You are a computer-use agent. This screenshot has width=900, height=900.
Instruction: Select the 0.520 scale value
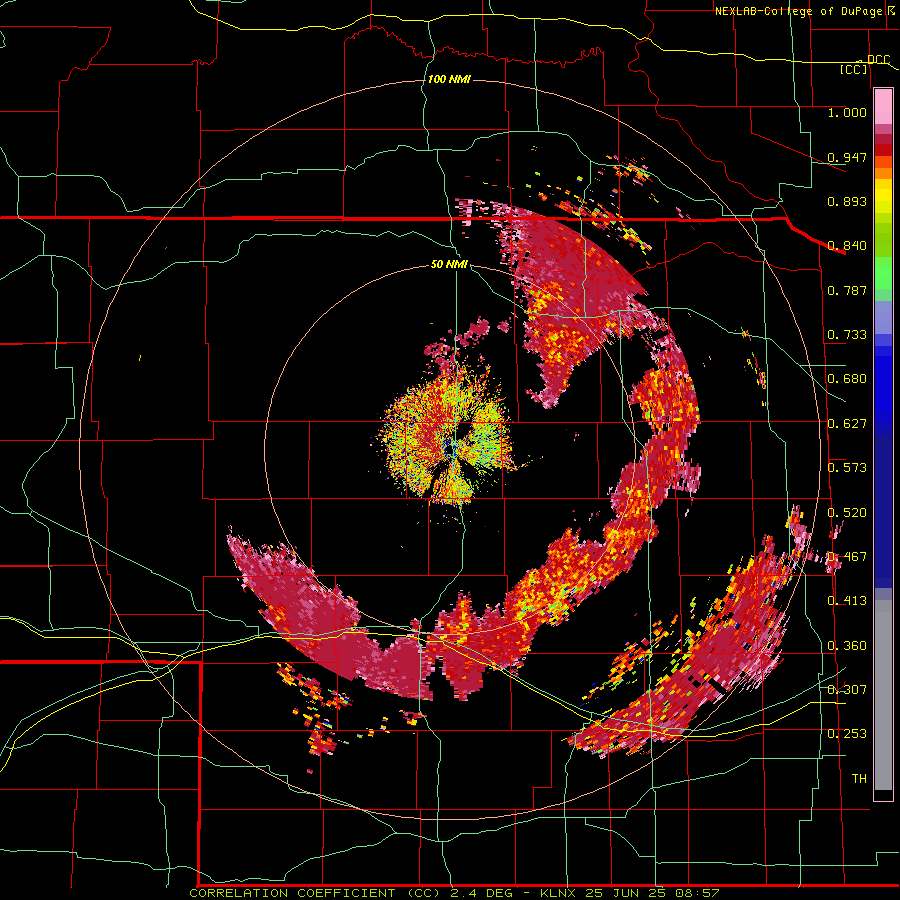pos(847,513)
